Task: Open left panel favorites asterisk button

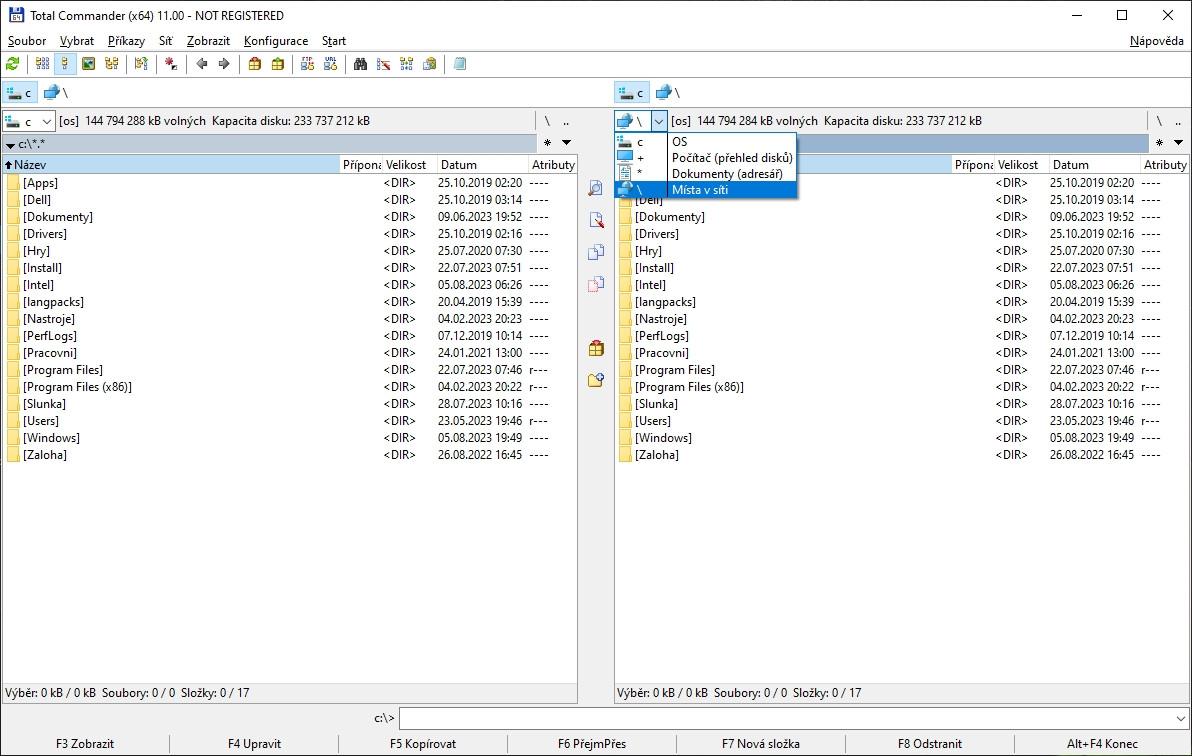Action: click(547, 142)
